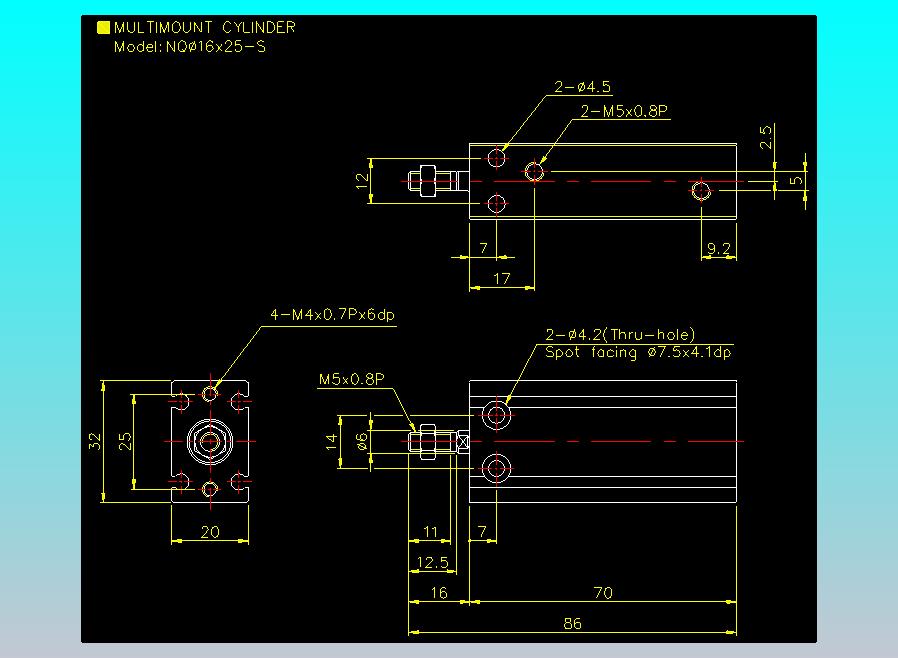Click the Model NQø16x25-S label
This screenshot has width=898, height=658.
190,47
